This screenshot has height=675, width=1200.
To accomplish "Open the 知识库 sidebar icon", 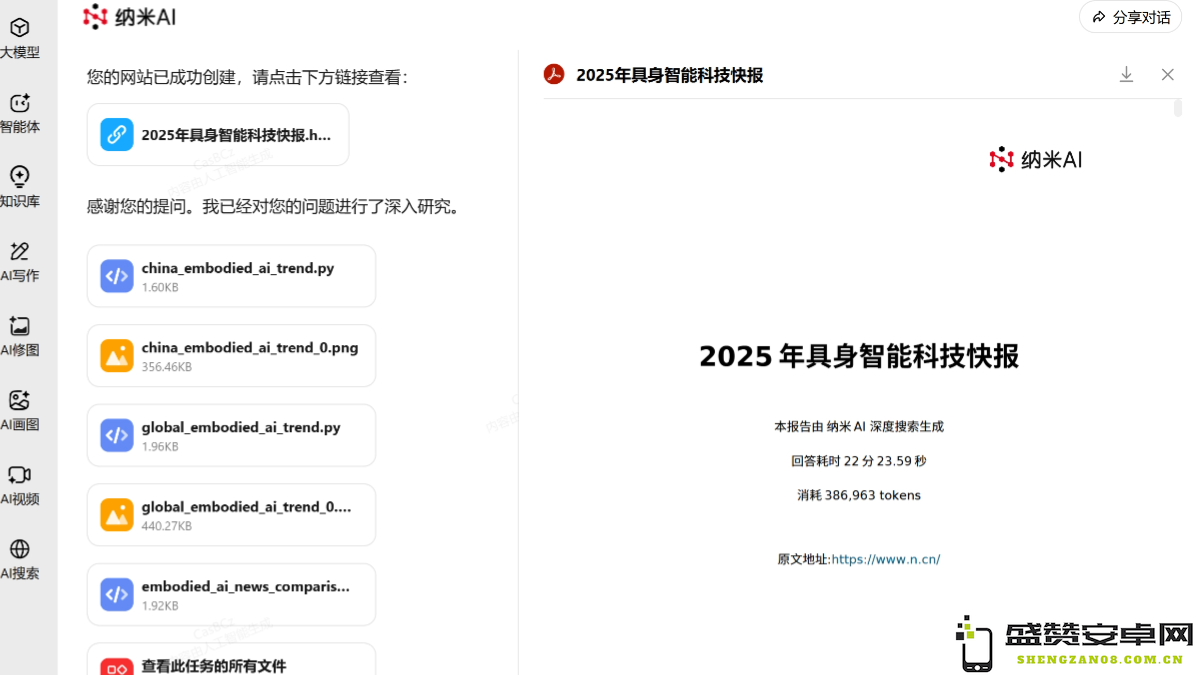I will tap(19, 177).
